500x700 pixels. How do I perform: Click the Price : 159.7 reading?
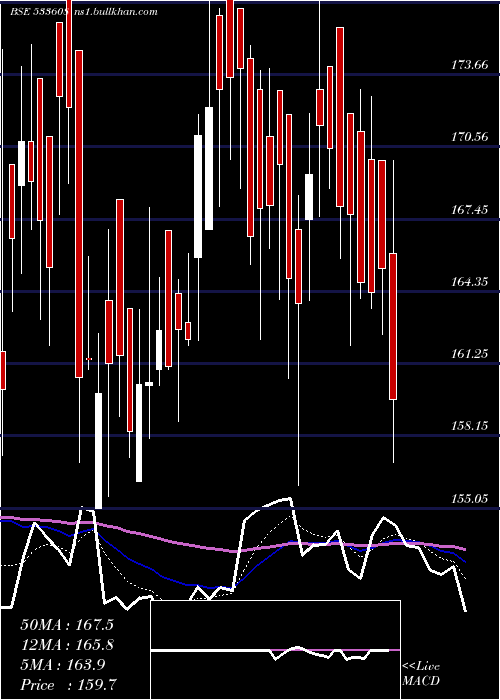click(x=69, y=685)
